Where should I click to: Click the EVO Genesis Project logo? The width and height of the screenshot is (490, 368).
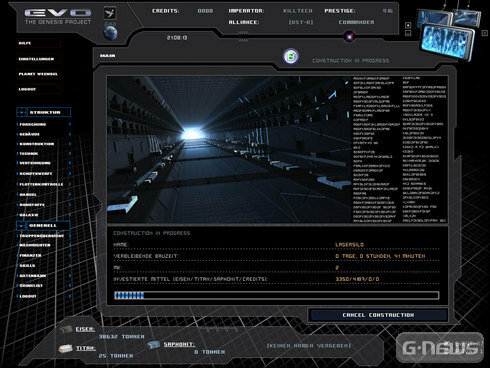click(x=58, y=16)
